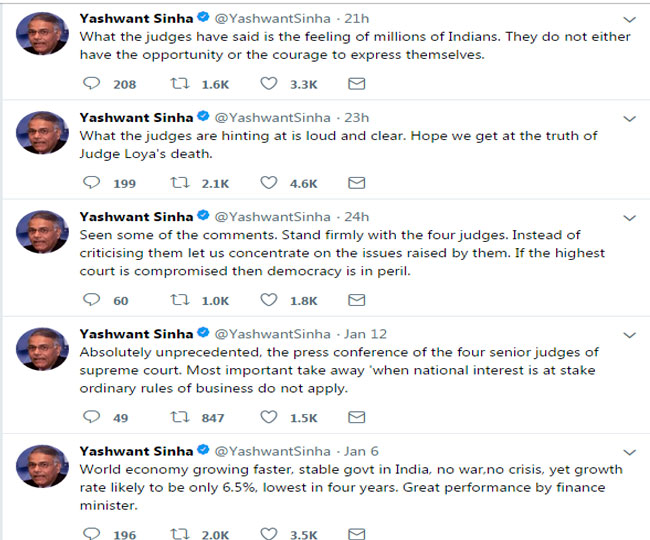Reply to the 21h tweet about judges' feeling
The image size is (650, 540).
[91, 84]
